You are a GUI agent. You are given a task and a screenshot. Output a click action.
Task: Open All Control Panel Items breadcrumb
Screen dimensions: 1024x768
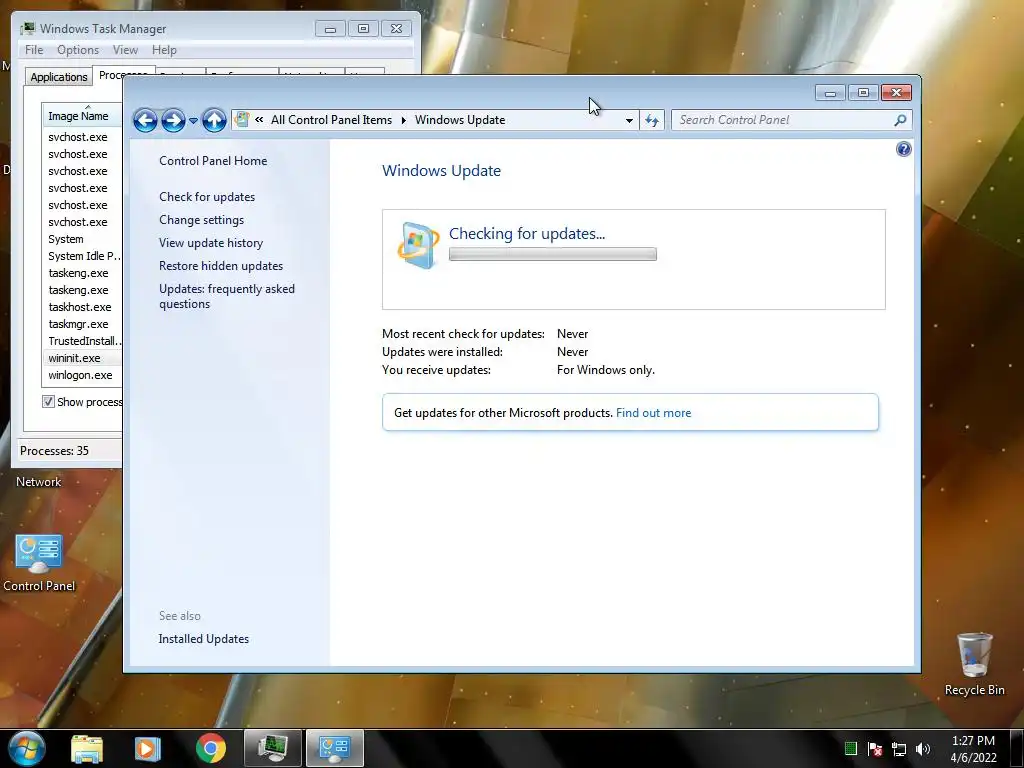coord(331,120)
